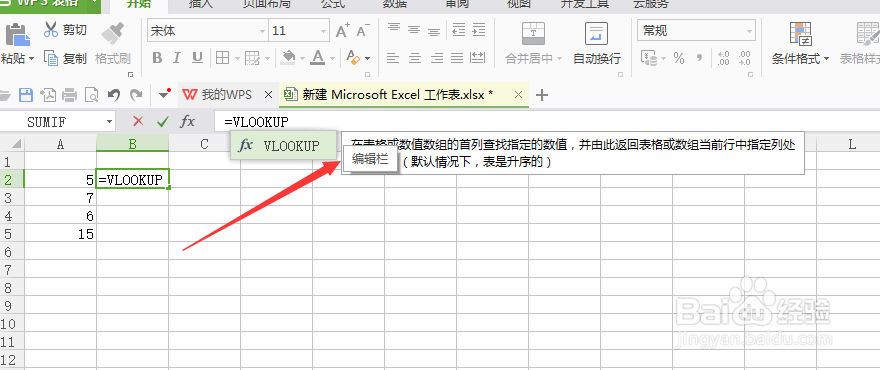Open the alignment settings dialog launcher

(621, 74)
